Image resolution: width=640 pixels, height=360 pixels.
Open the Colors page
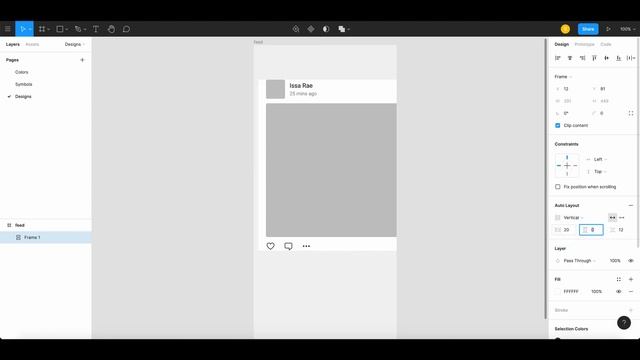click(22, 72)
